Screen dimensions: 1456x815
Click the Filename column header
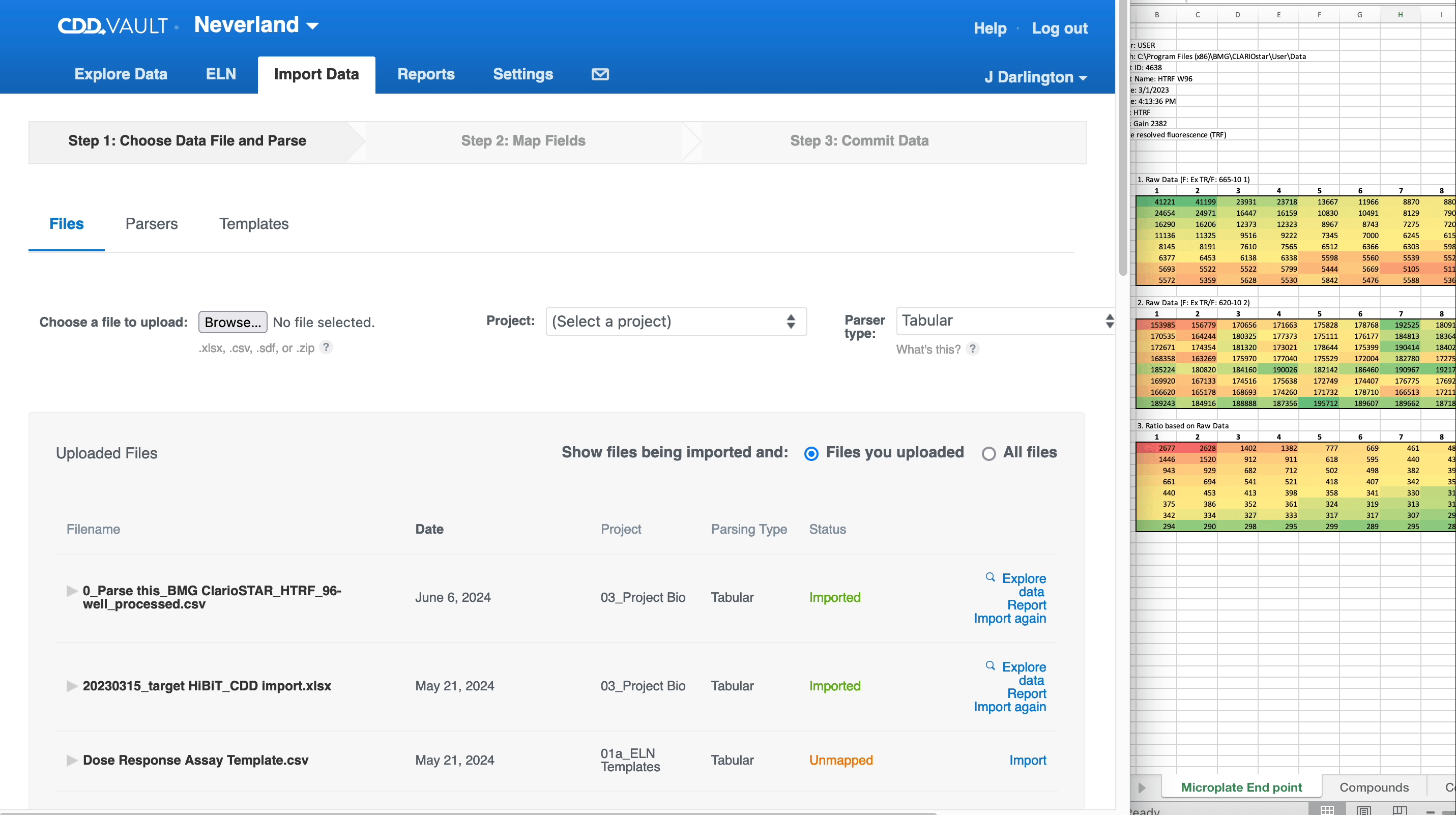93,529
